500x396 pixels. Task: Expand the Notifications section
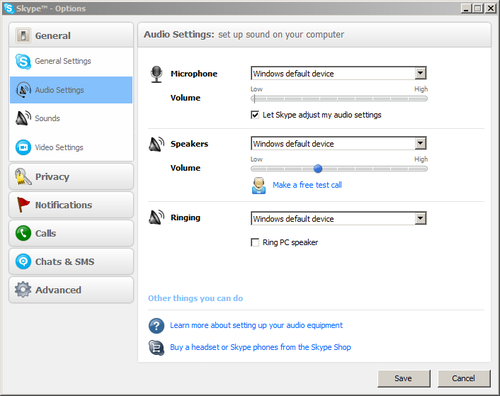coord(71,205)
